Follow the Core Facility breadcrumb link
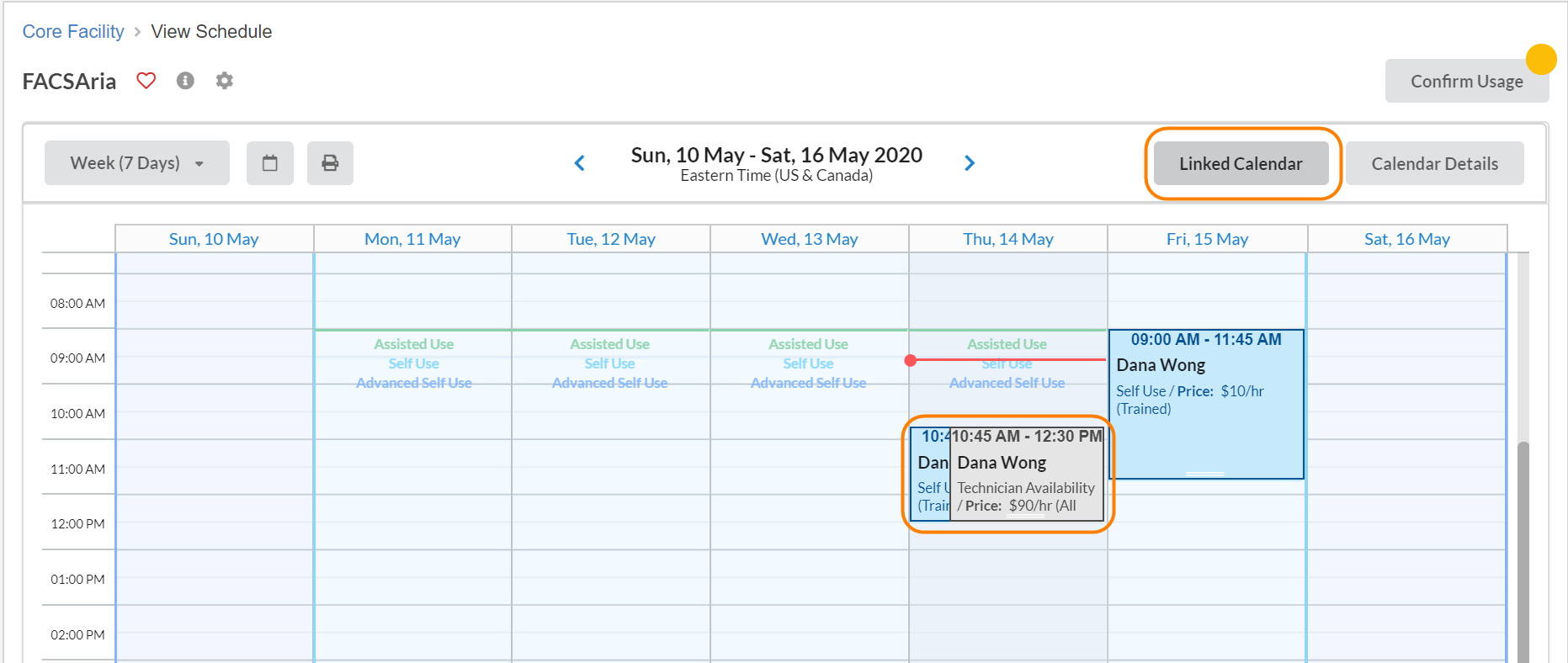The height and width of the screenshot is (663, 1568). tap(73, 32)
